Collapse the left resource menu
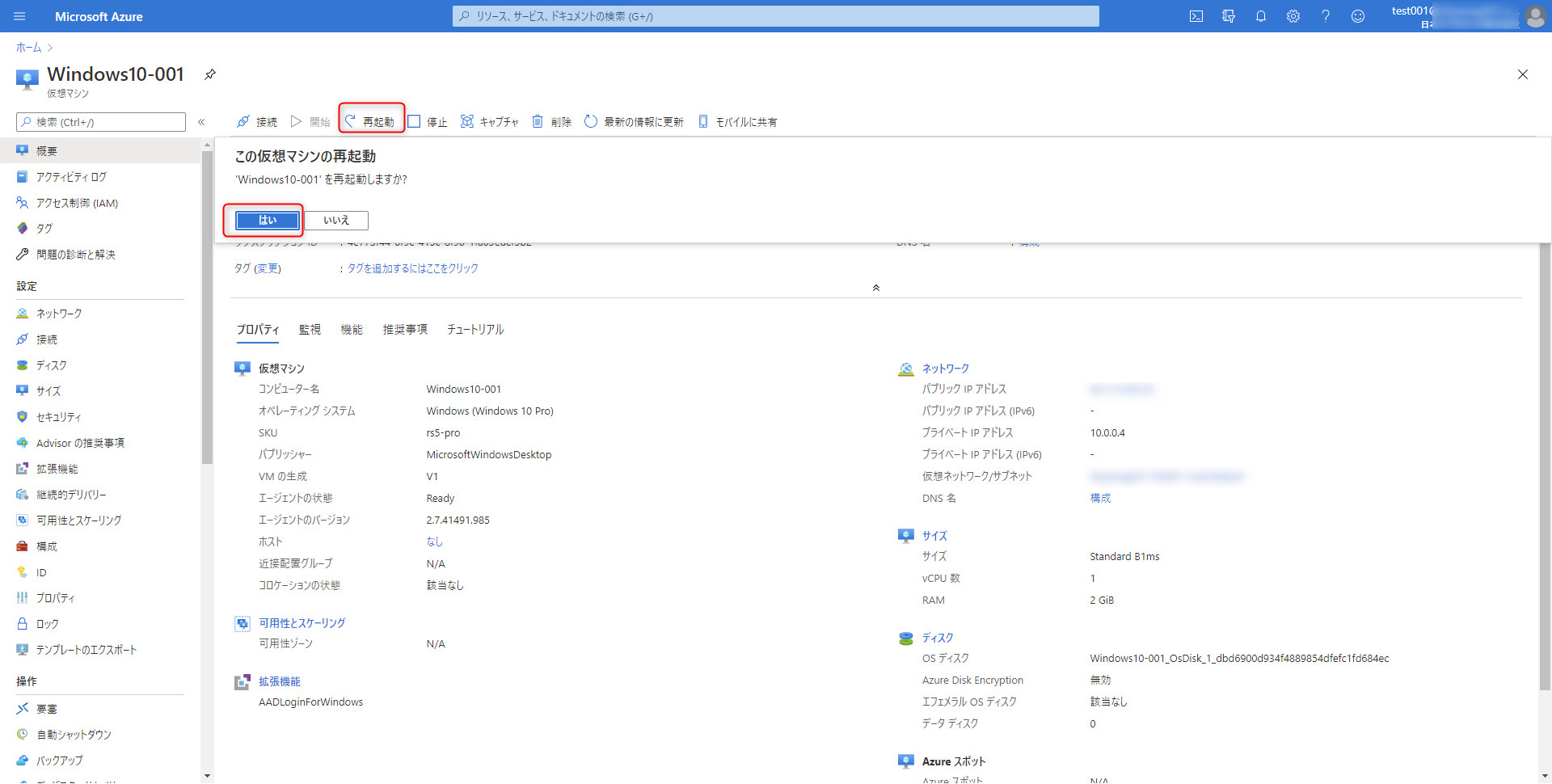The height and width of the screenshot is (784, 1552). [201, 122]
